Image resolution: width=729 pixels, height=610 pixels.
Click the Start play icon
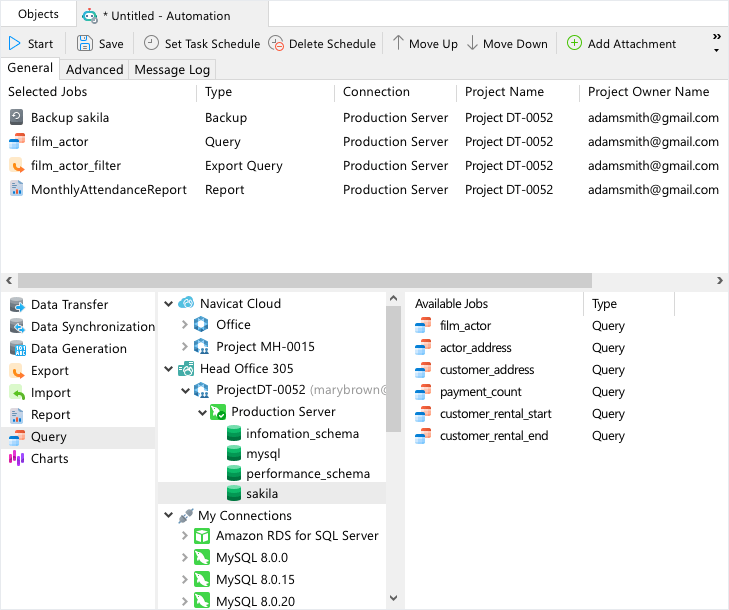click(x=15, y=44)
